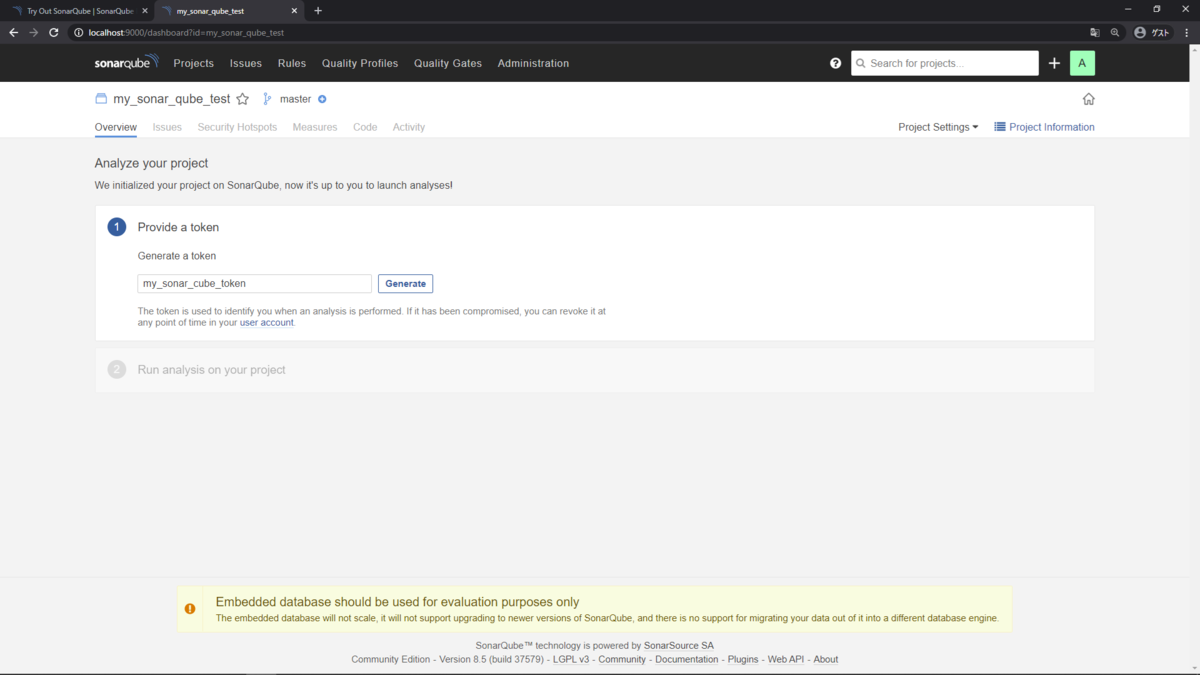Open the Projects menu

(x=193, y=63)
